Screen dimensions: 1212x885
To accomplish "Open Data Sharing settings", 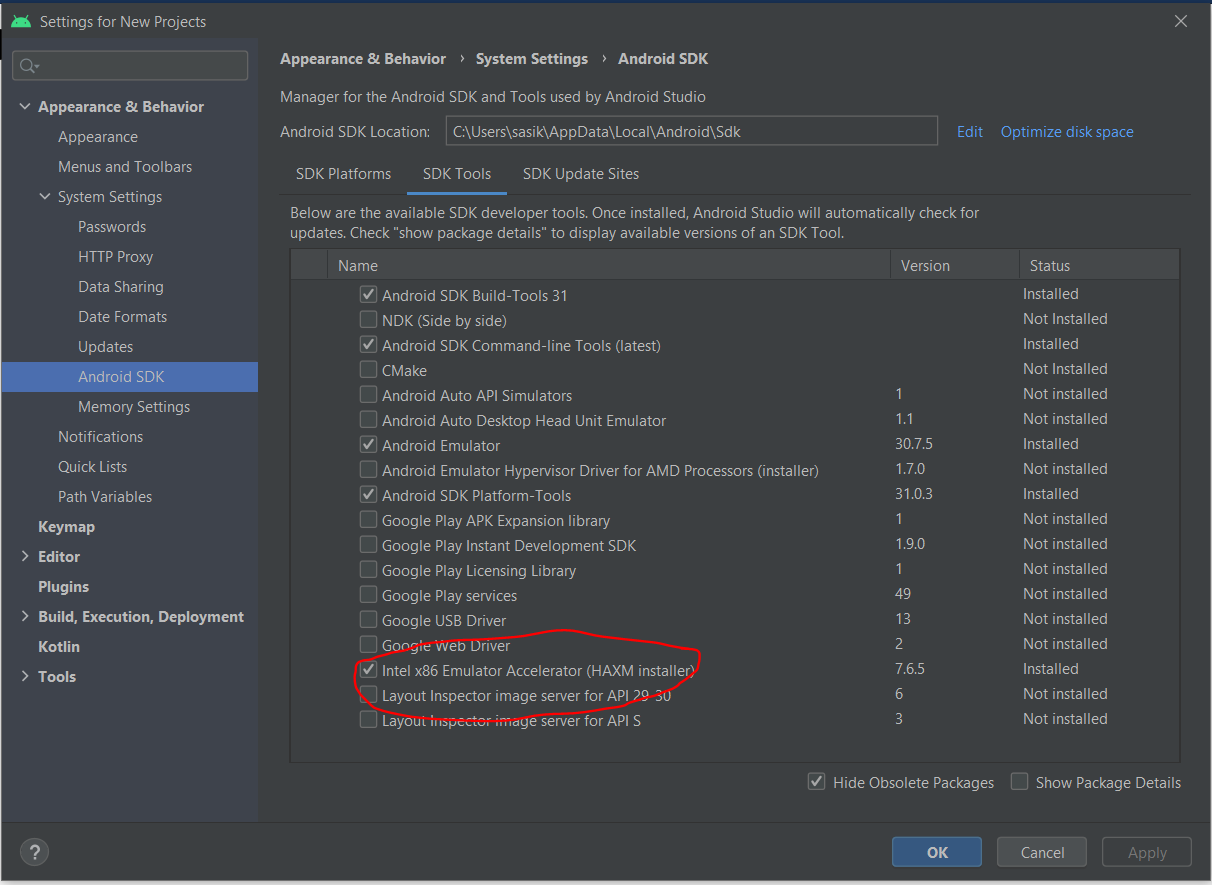I will click(121, 287).
